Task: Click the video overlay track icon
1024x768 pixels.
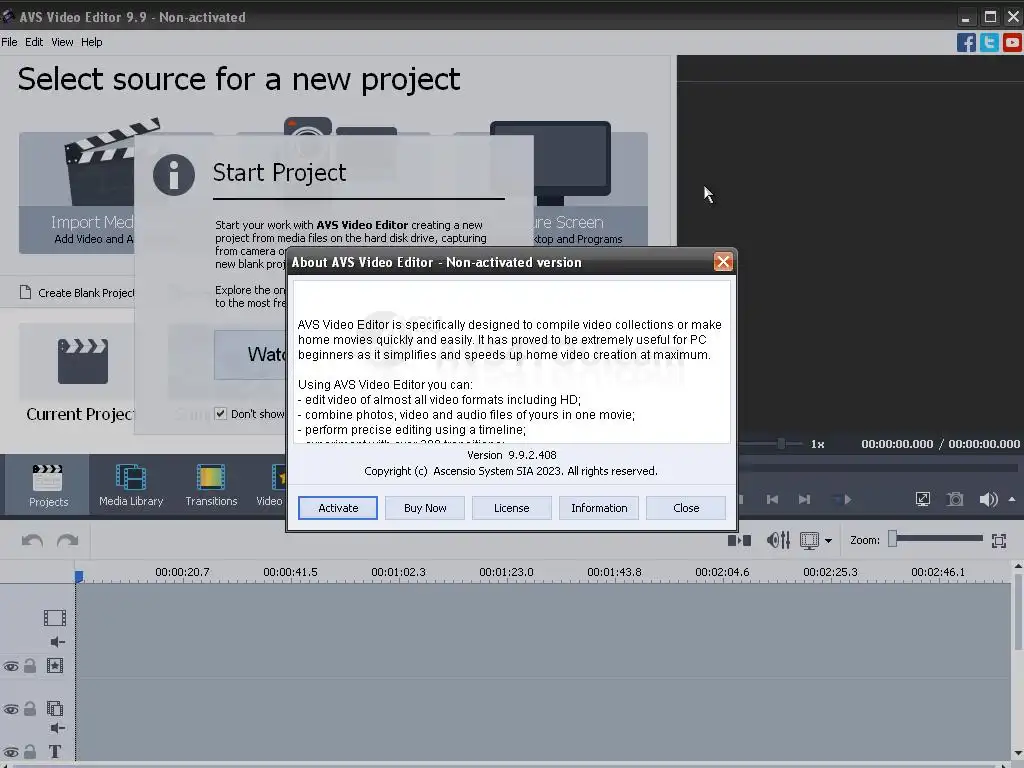Action: (55, 709)
